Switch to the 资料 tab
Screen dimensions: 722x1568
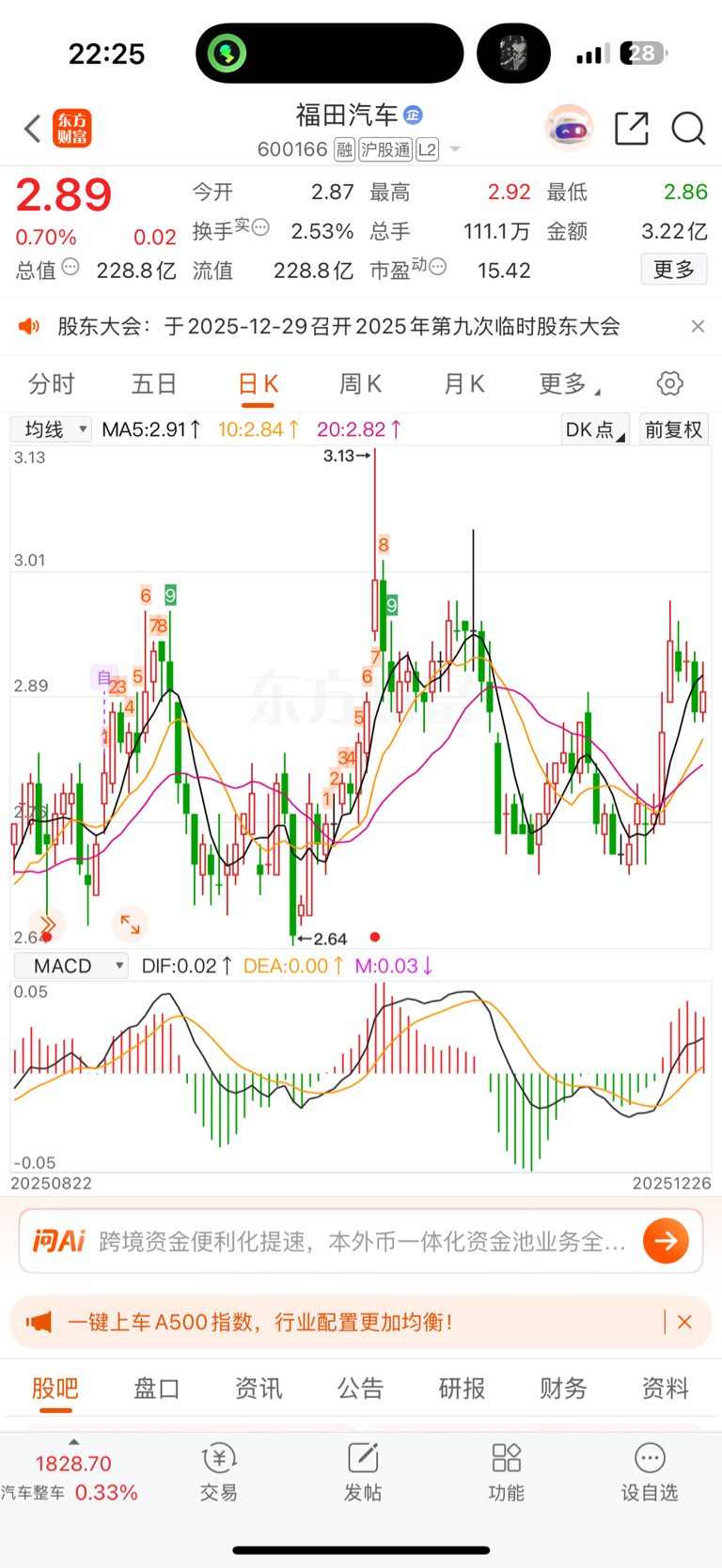coord(666,1389)
